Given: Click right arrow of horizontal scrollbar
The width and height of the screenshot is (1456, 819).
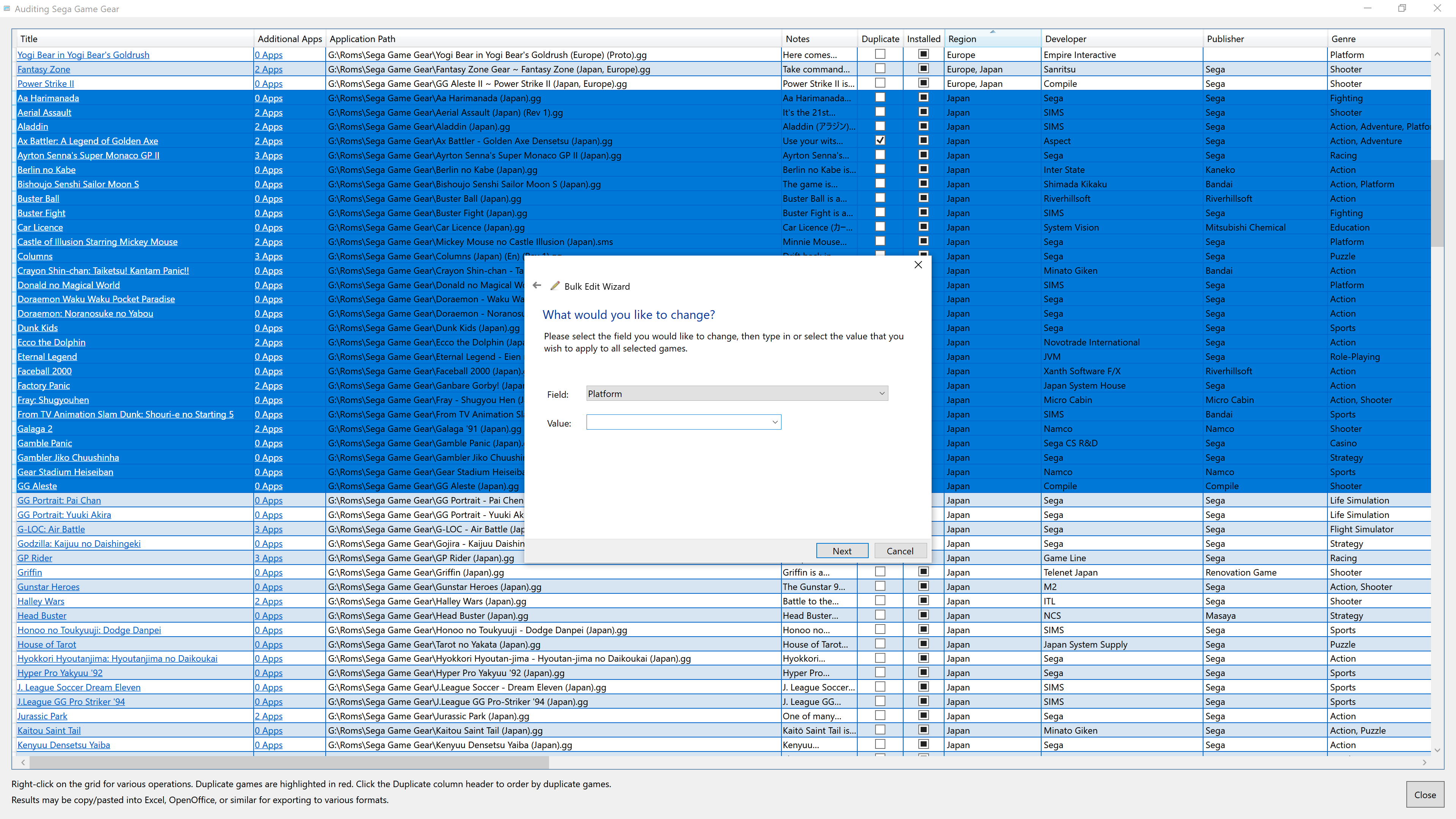Looking at the screenshot, I should coord(1425,763).
